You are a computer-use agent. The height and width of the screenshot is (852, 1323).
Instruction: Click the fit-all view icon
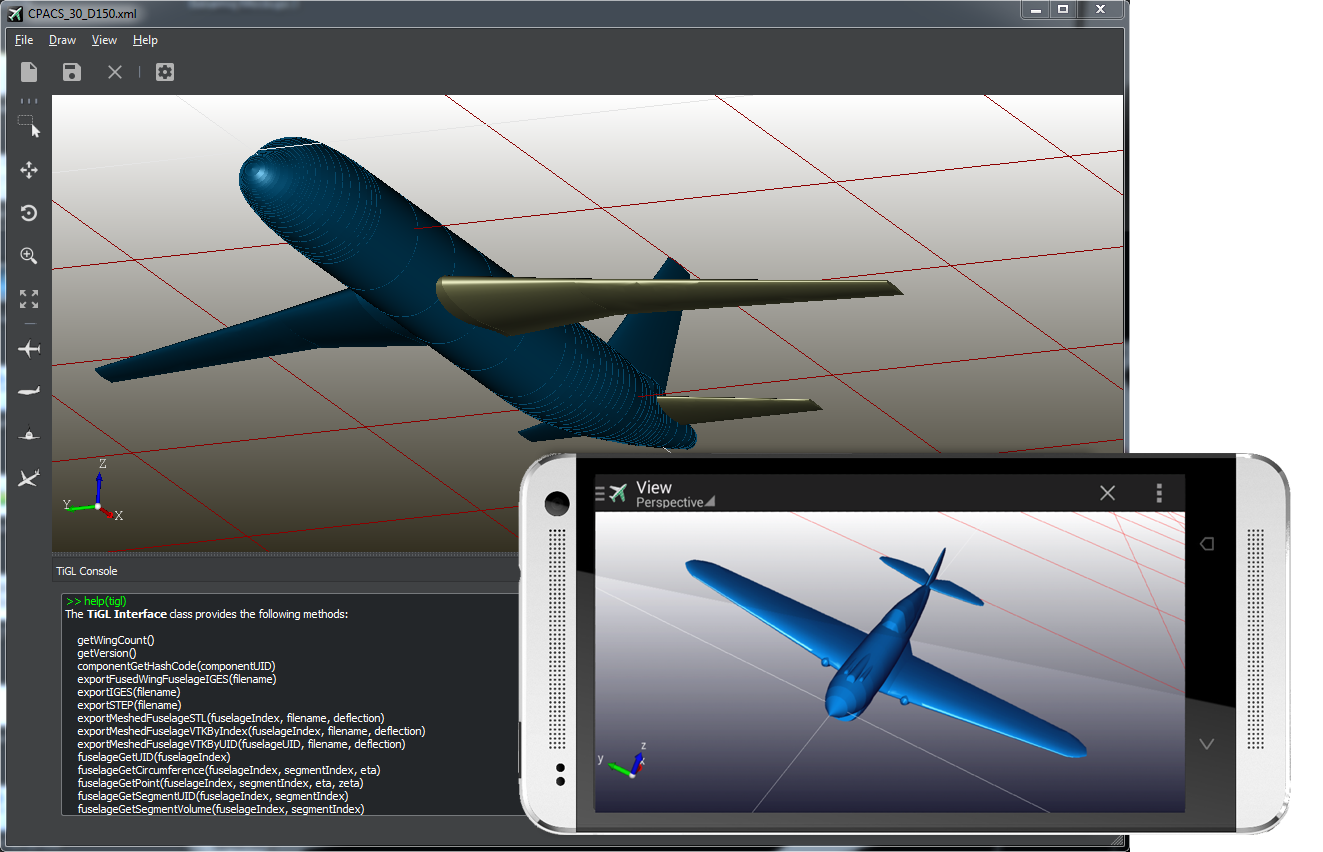point(29,299)
